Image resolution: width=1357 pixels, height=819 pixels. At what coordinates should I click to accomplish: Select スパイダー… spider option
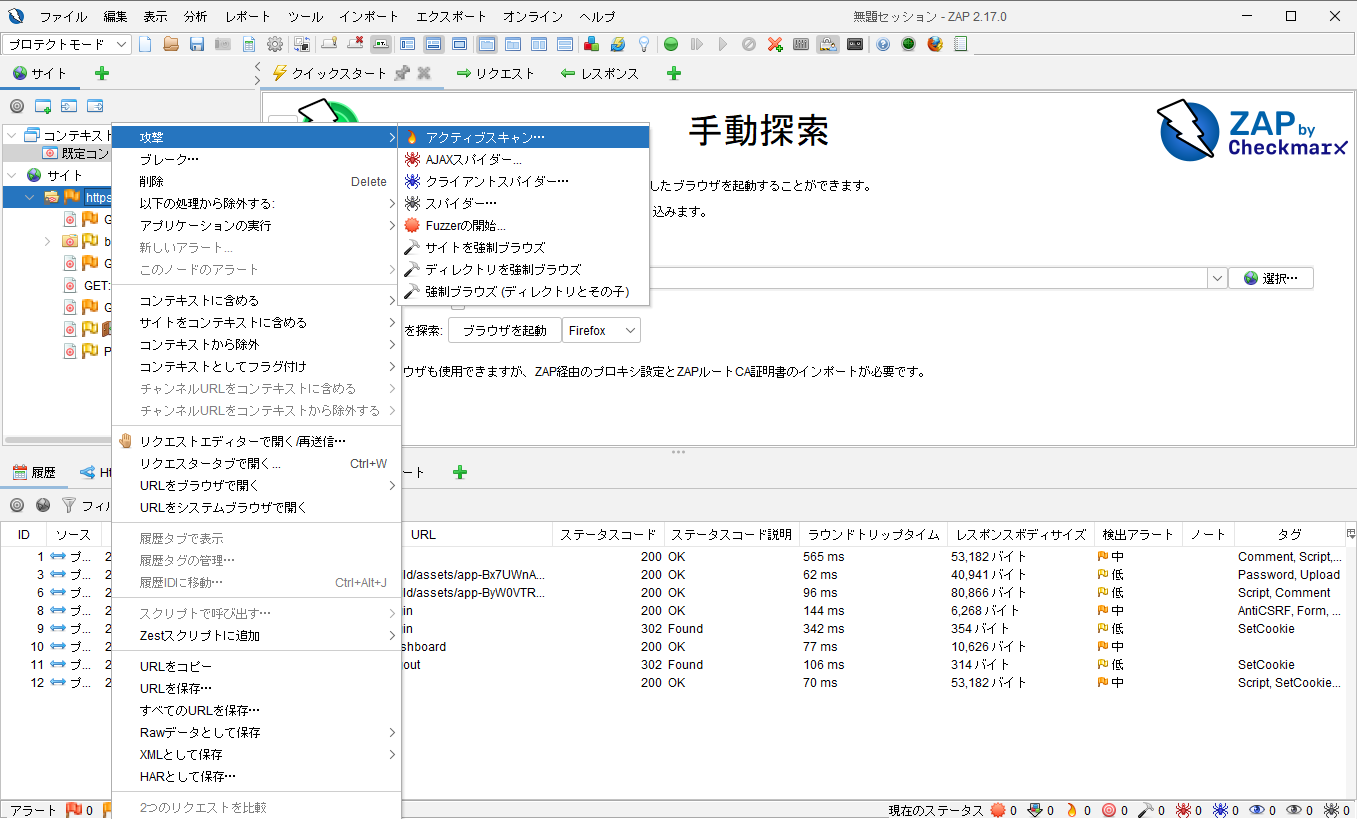click(x=524, y=203)
